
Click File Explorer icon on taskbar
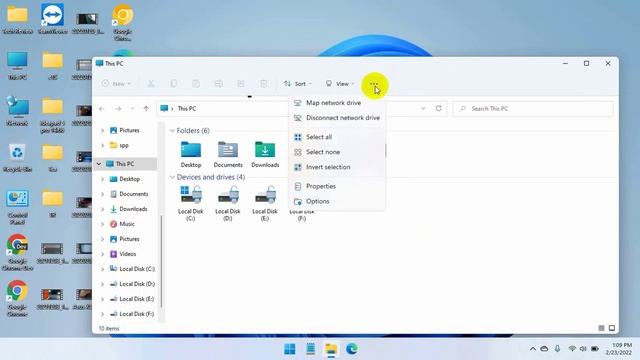[331, 349]
